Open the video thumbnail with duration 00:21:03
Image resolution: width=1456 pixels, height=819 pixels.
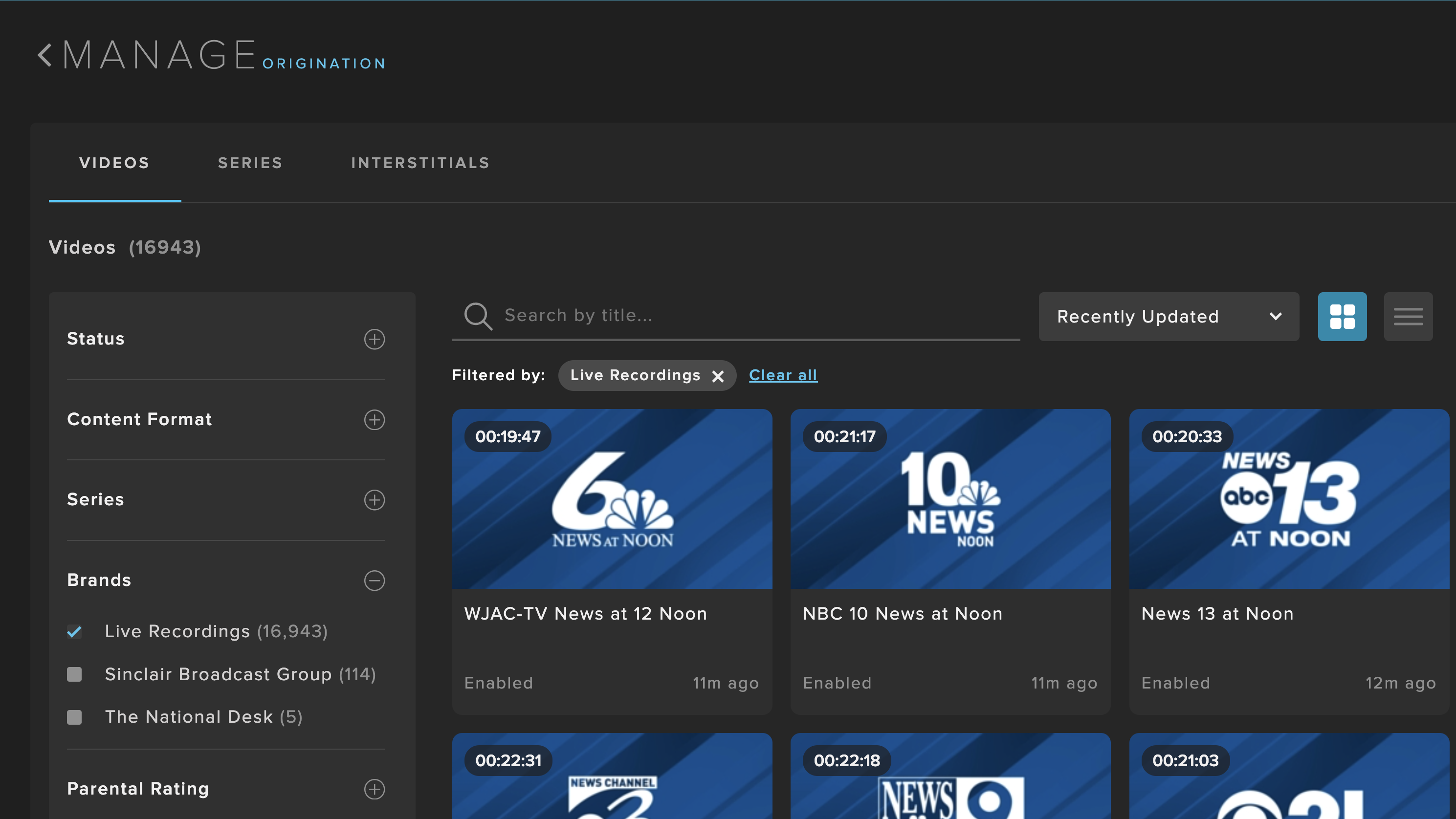1289,776
